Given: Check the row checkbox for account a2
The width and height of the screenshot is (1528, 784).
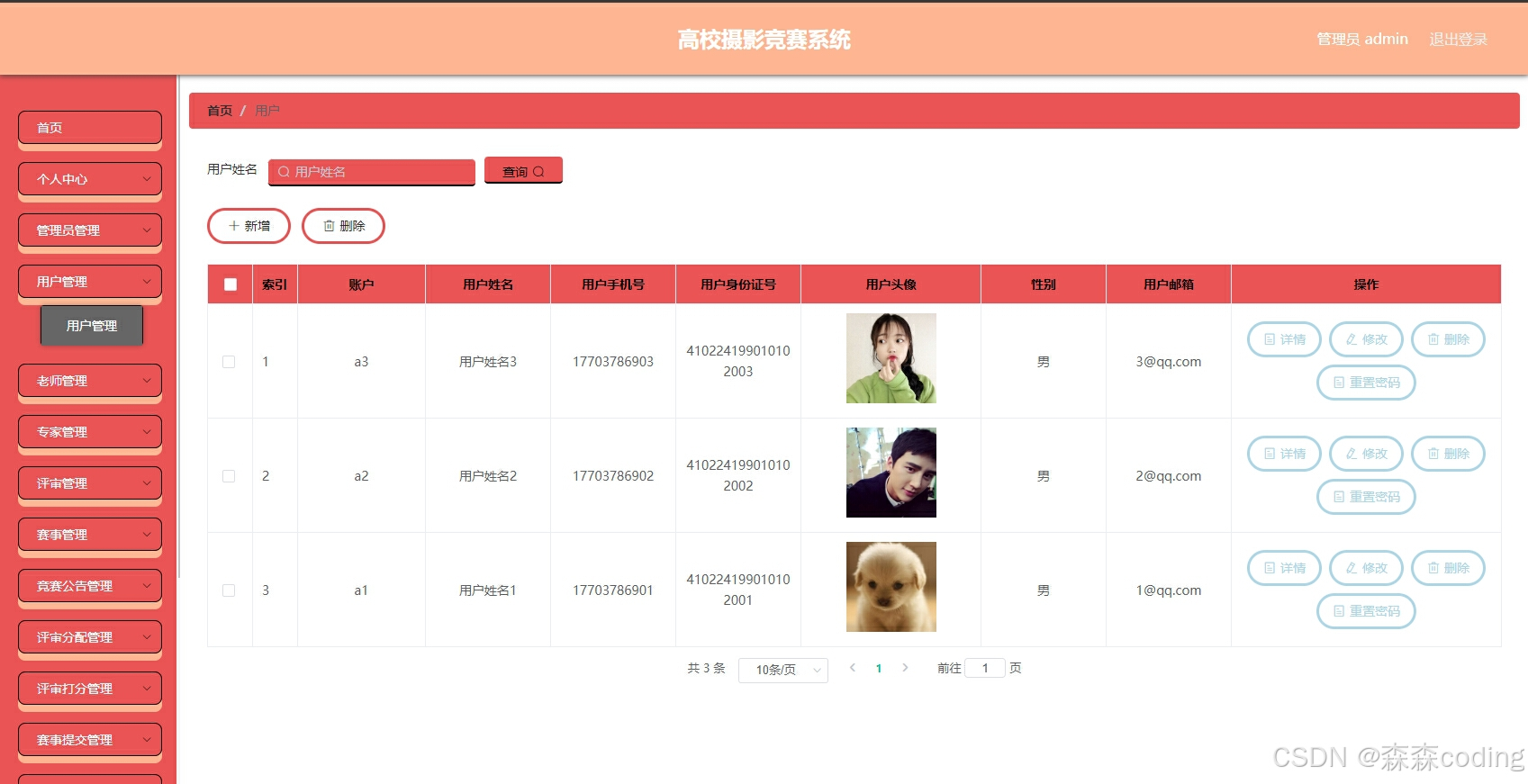Looking at the screenshot, I should tap(229, 476).
